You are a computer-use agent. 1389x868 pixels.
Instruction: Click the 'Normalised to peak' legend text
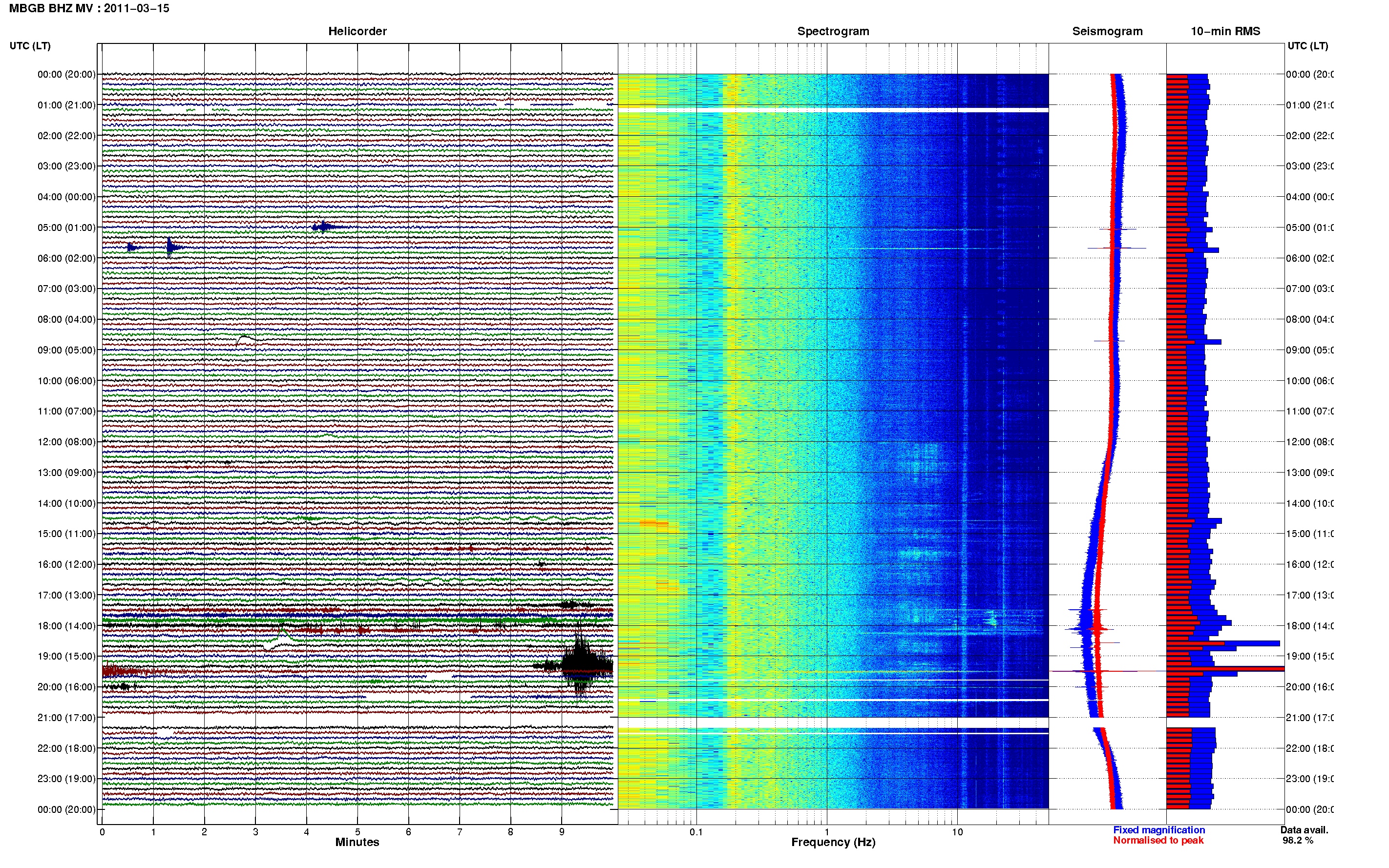coord(1158,841)
